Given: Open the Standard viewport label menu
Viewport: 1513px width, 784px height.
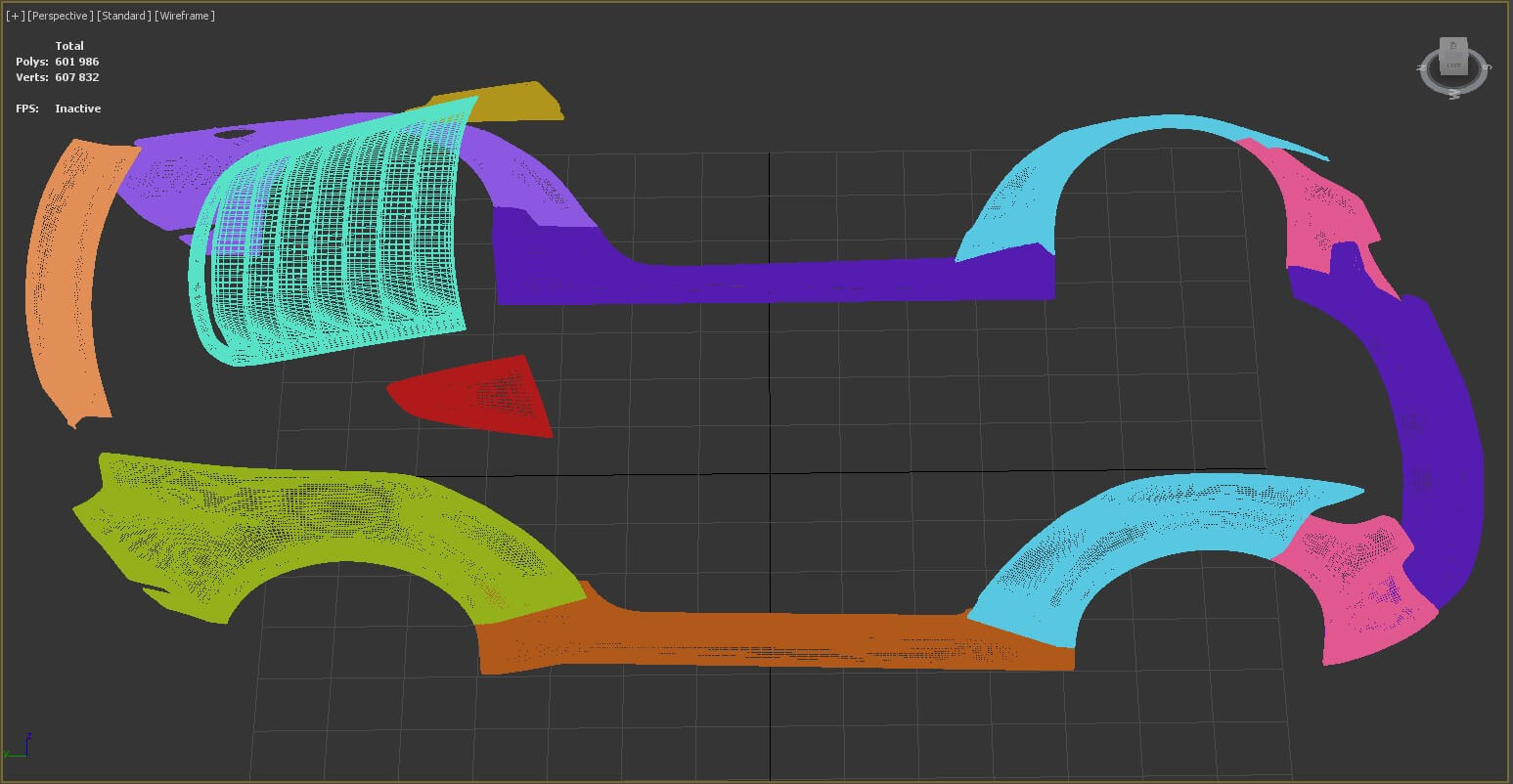Looking at the screenshot, I should [123, 16].
